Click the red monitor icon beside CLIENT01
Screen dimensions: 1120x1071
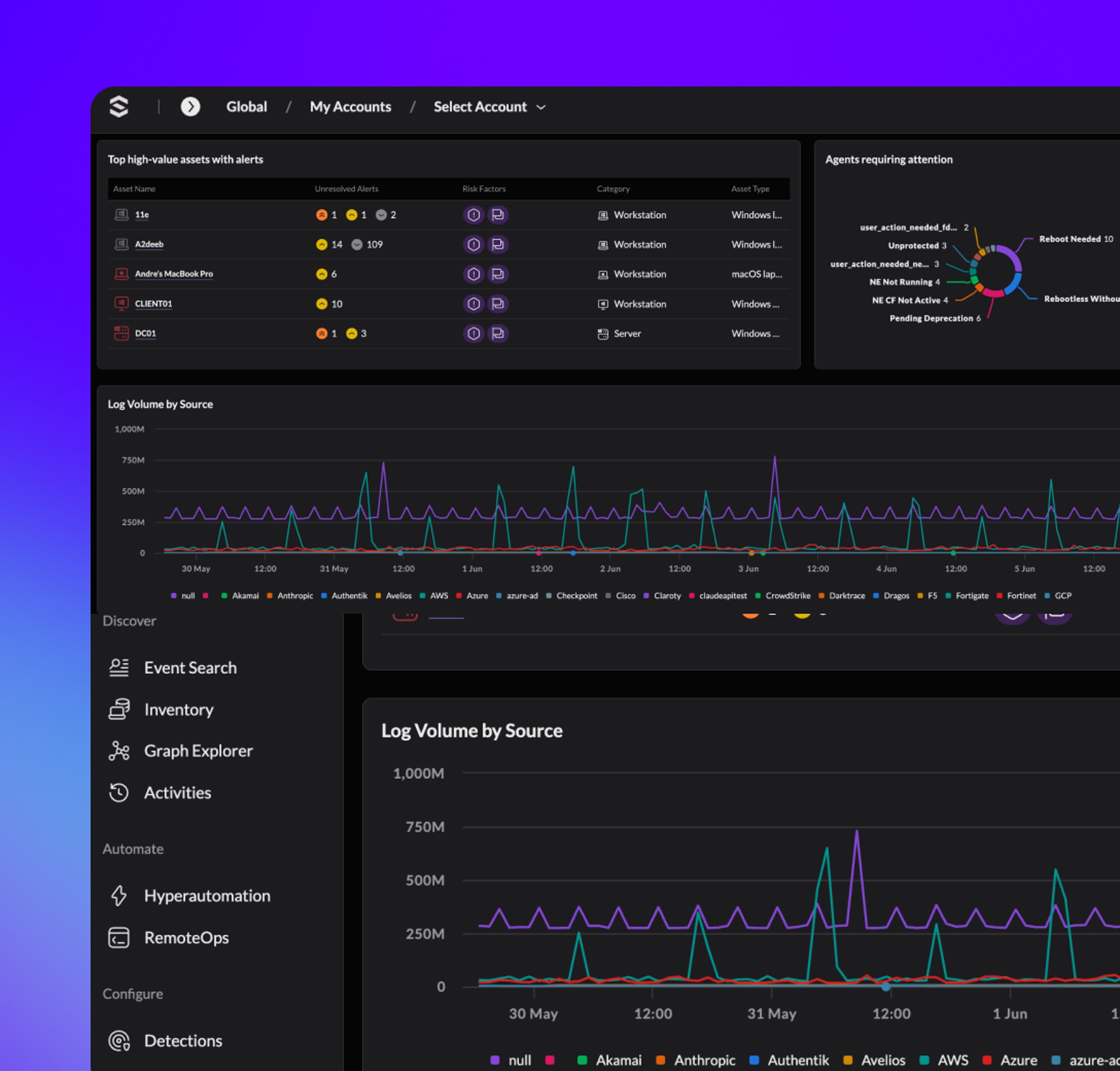pyautogui.click(x=122, y=304)
